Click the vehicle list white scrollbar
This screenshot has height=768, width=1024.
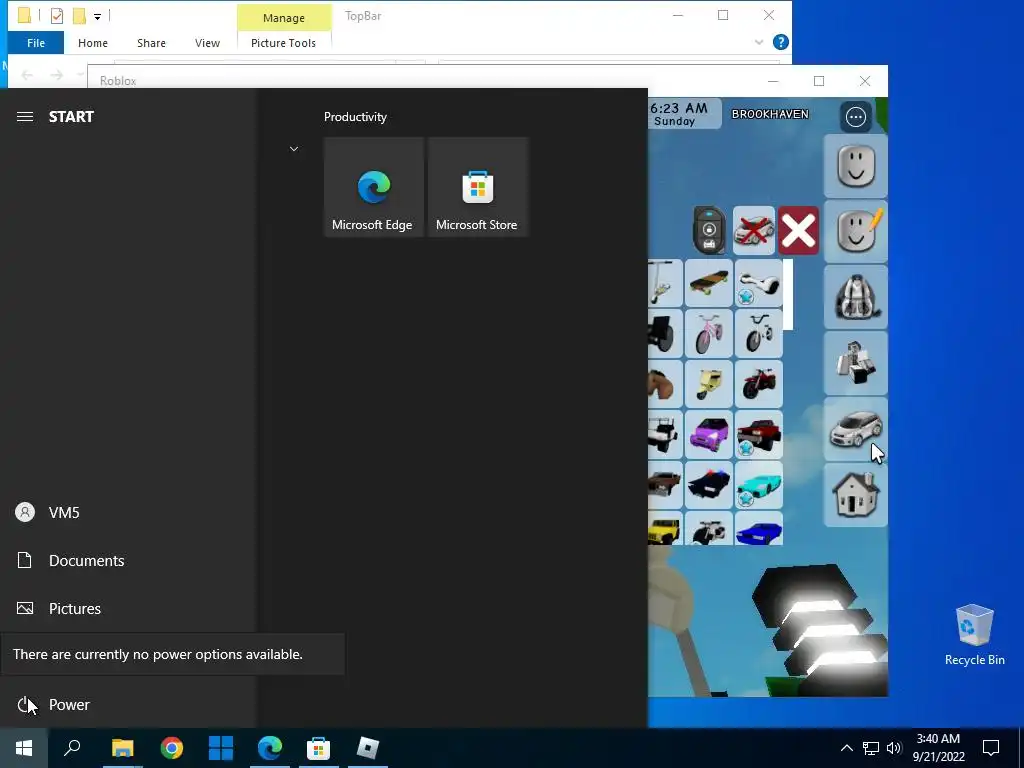pyautogui.click(x=788, y=295)
